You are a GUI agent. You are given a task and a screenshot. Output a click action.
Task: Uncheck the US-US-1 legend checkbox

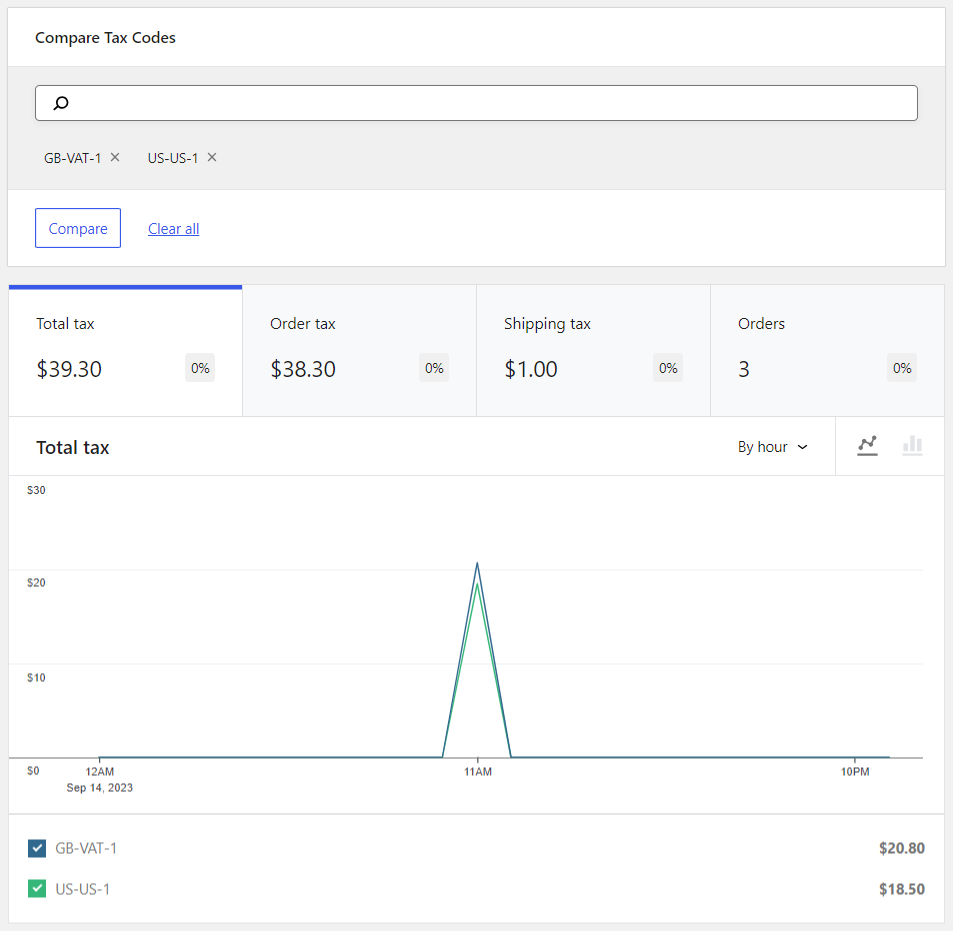[37, 888]
